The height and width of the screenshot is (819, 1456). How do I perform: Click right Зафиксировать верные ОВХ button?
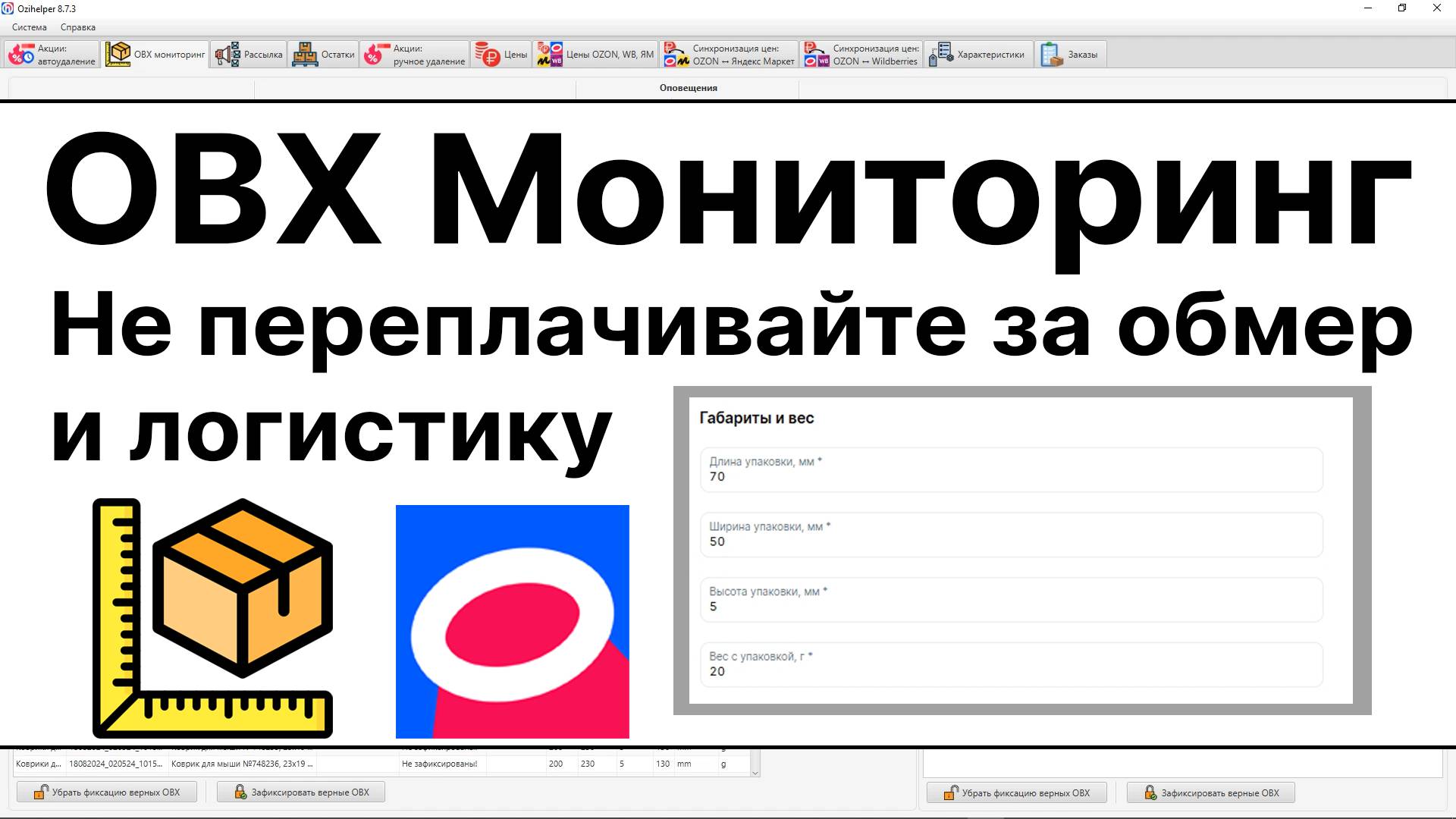[1211, 793]
